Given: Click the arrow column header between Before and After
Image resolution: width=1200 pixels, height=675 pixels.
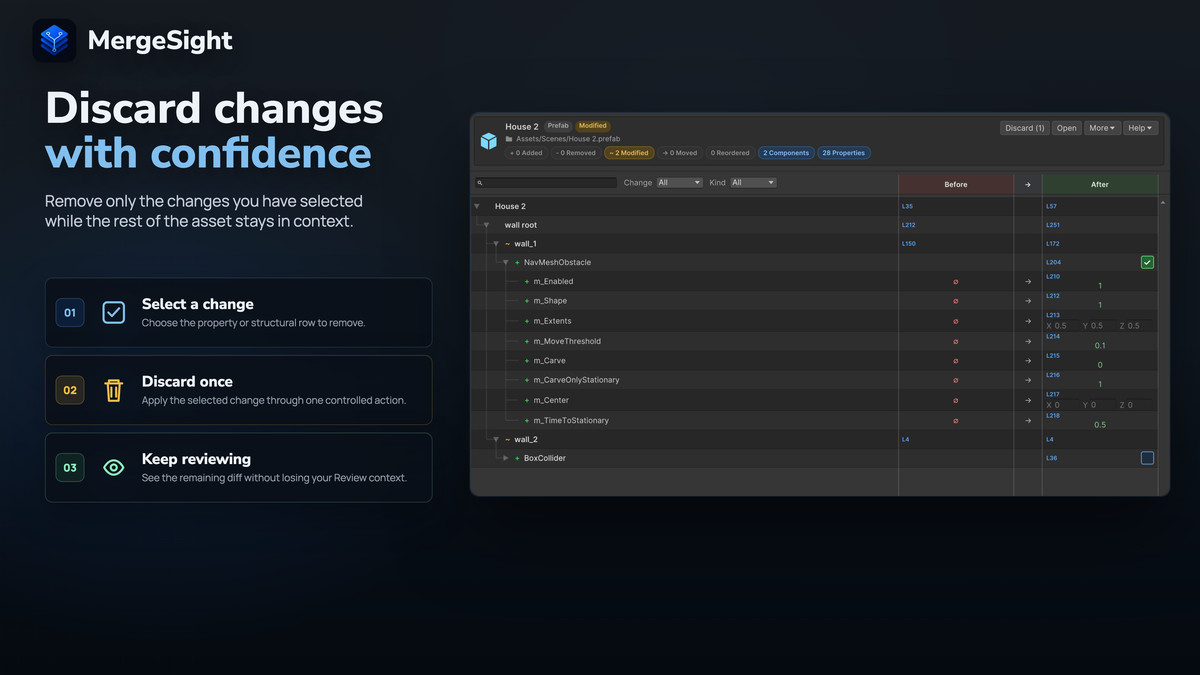Looking at the screenshot, I should 1028,184.
